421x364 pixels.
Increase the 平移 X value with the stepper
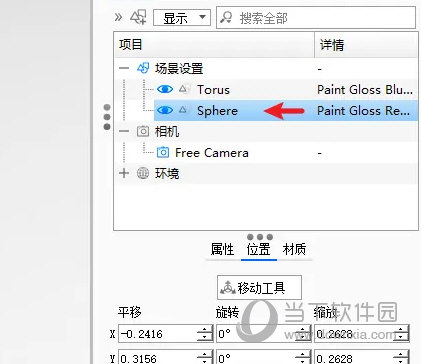[x=204, y=330]
